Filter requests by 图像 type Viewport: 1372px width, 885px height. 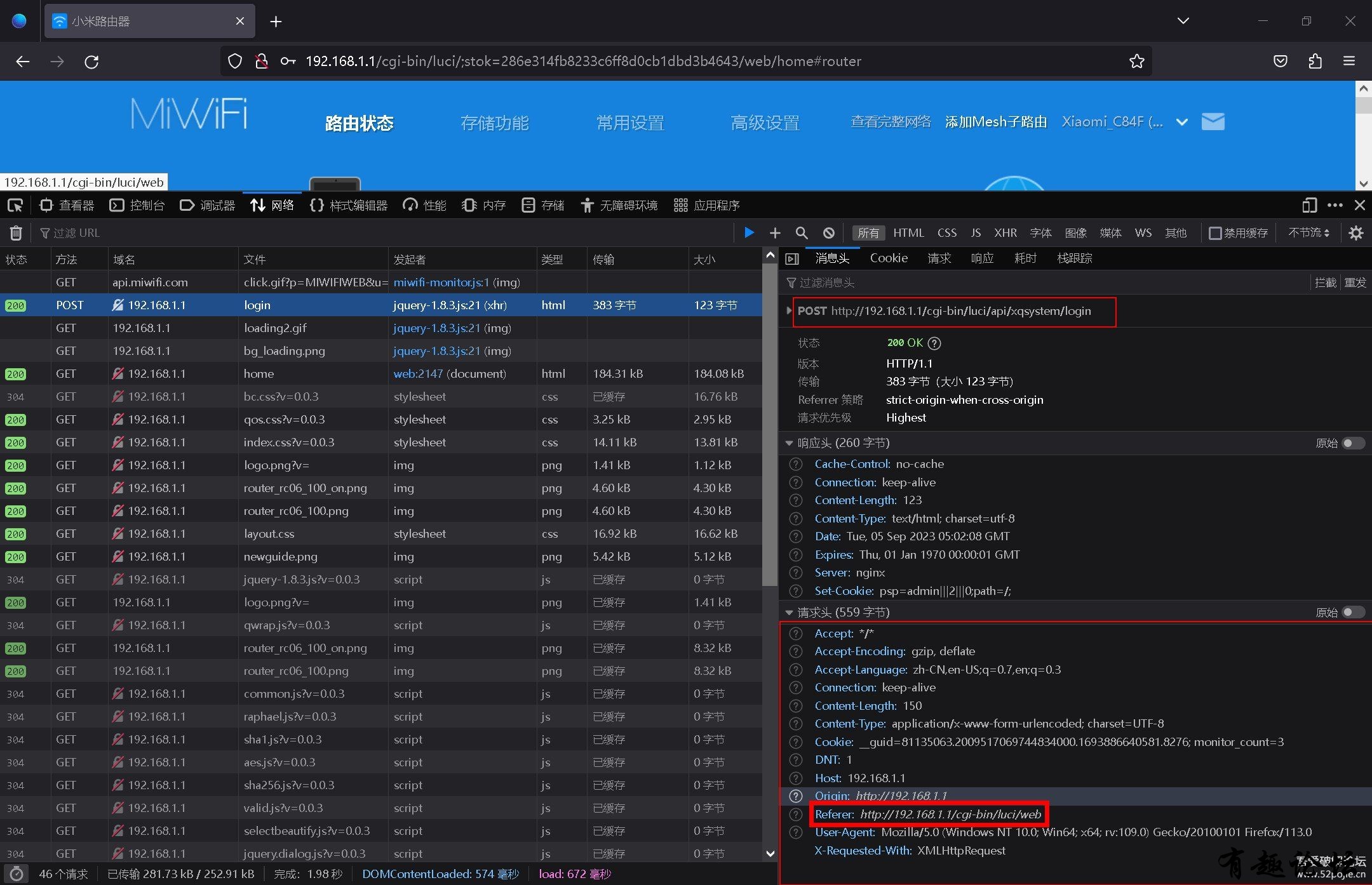1075,233
